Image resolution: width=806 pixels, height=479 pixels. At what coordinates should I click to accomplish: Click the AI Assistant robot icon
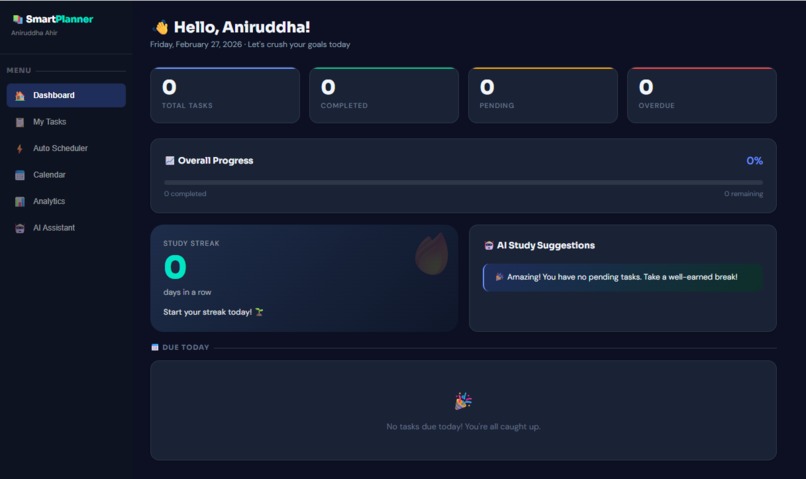pos(20,228)
